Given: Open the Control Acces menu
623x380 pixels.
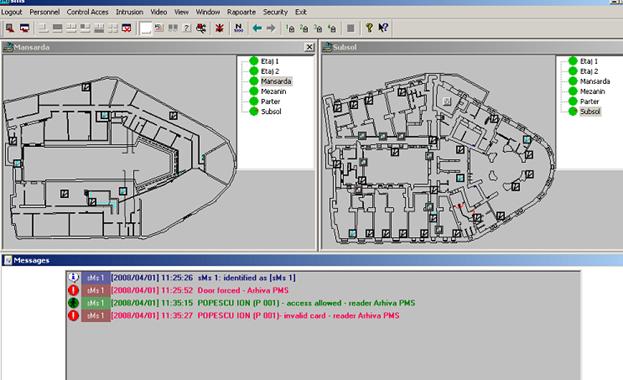Looking at the screenshot, I should pyautogui.click(x=87, y=12).
